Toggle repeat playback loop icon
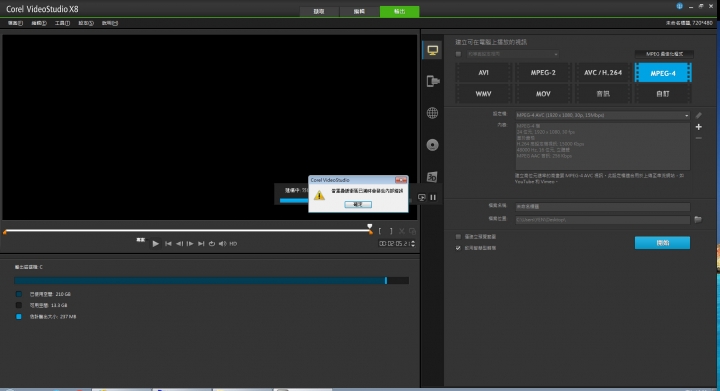Screen dimensions: 720x391 [x=212, y=244]
